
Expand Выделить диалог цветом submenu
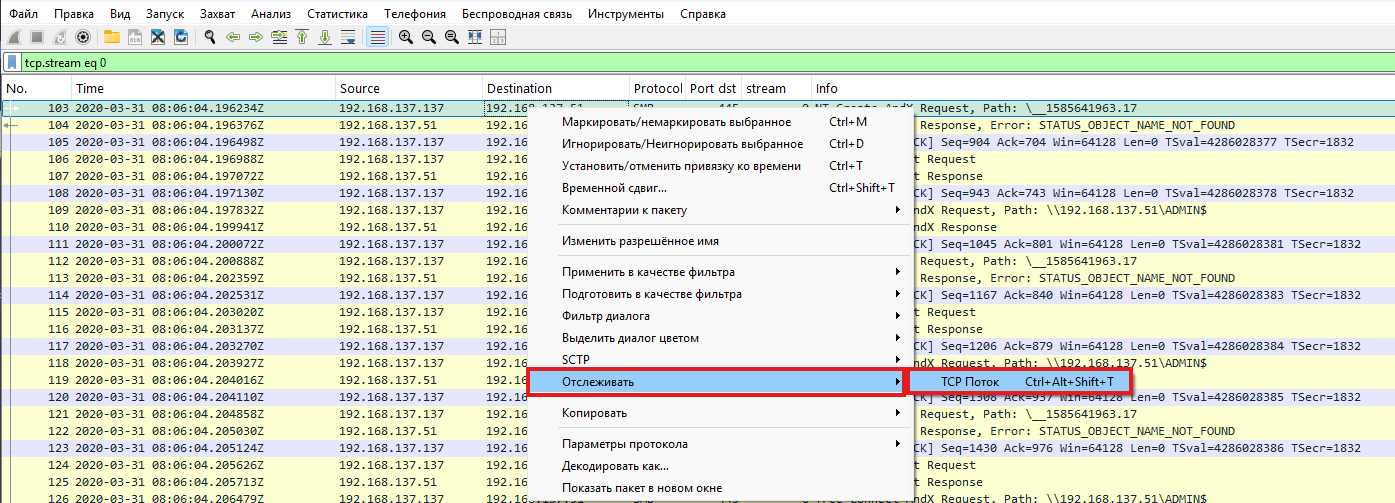(x=719, y=338)
